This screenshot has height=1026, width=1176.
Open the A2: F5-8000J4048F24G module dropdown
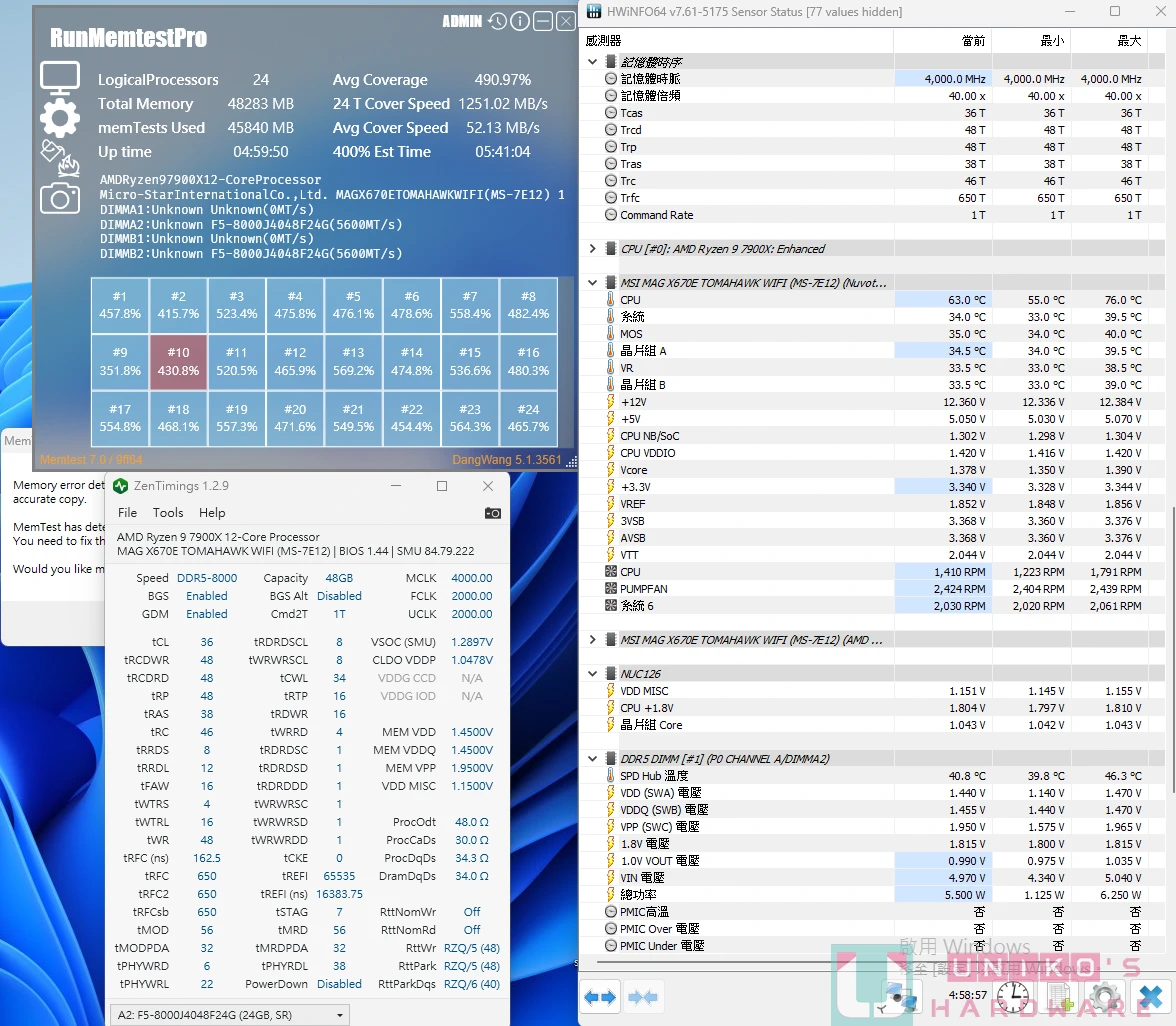(x=230, y=1015)
